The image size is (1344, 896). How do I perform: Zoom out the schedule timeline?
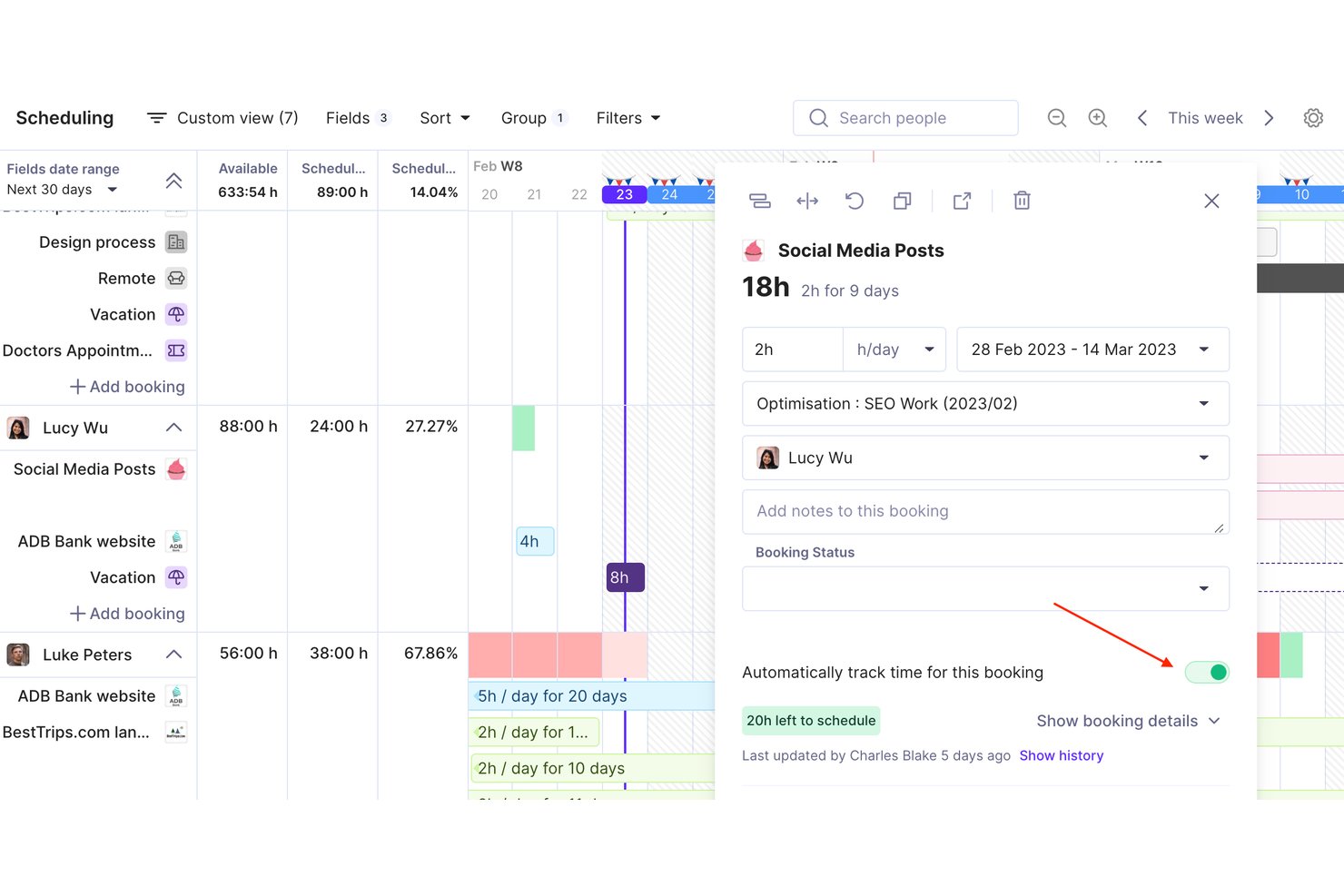[x=1056, y=118]
